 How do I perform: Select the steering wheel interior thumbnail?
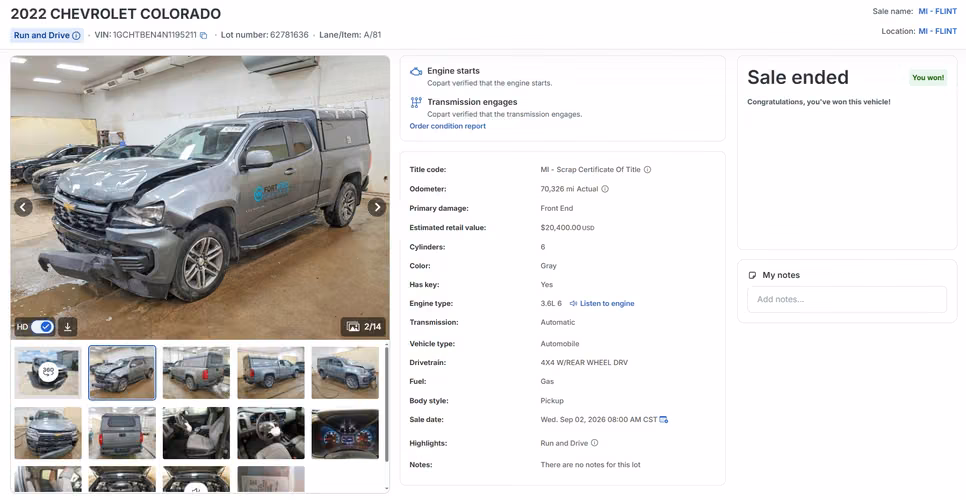270,433
